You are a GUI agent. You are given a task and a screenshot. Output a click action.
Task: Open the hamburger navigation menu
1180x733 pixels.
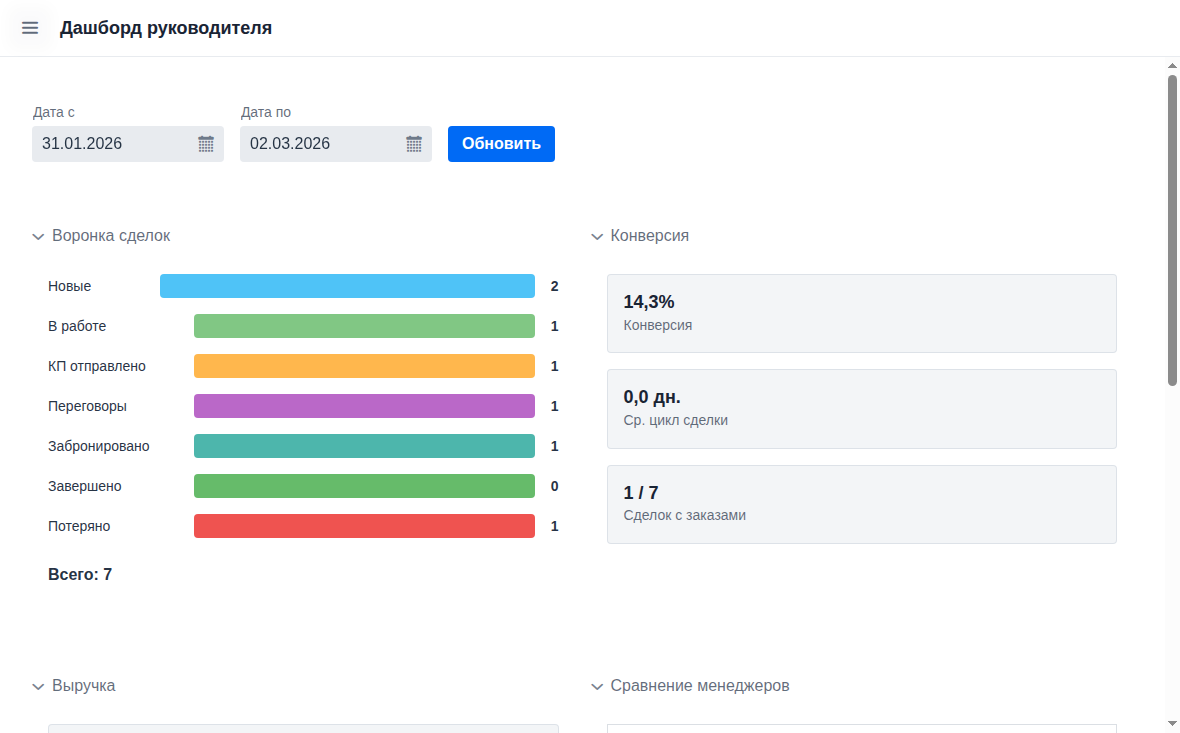[30, 28]
